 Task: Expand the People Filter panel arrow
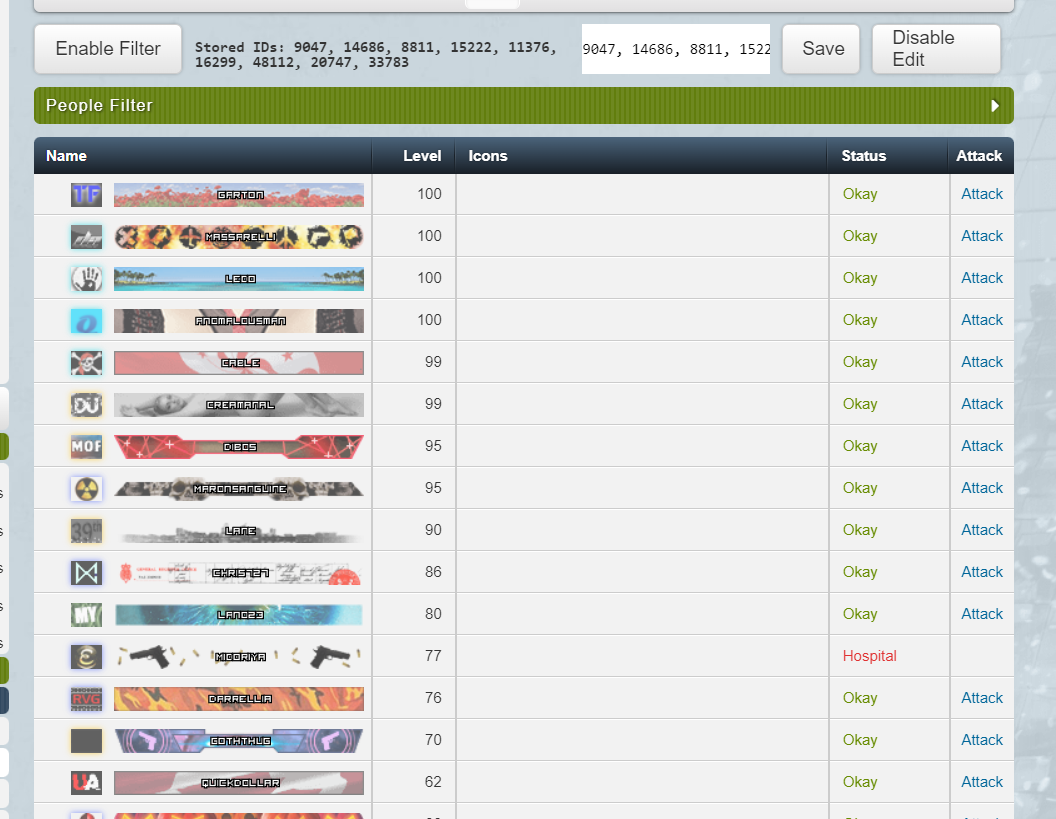click(995, 106)
